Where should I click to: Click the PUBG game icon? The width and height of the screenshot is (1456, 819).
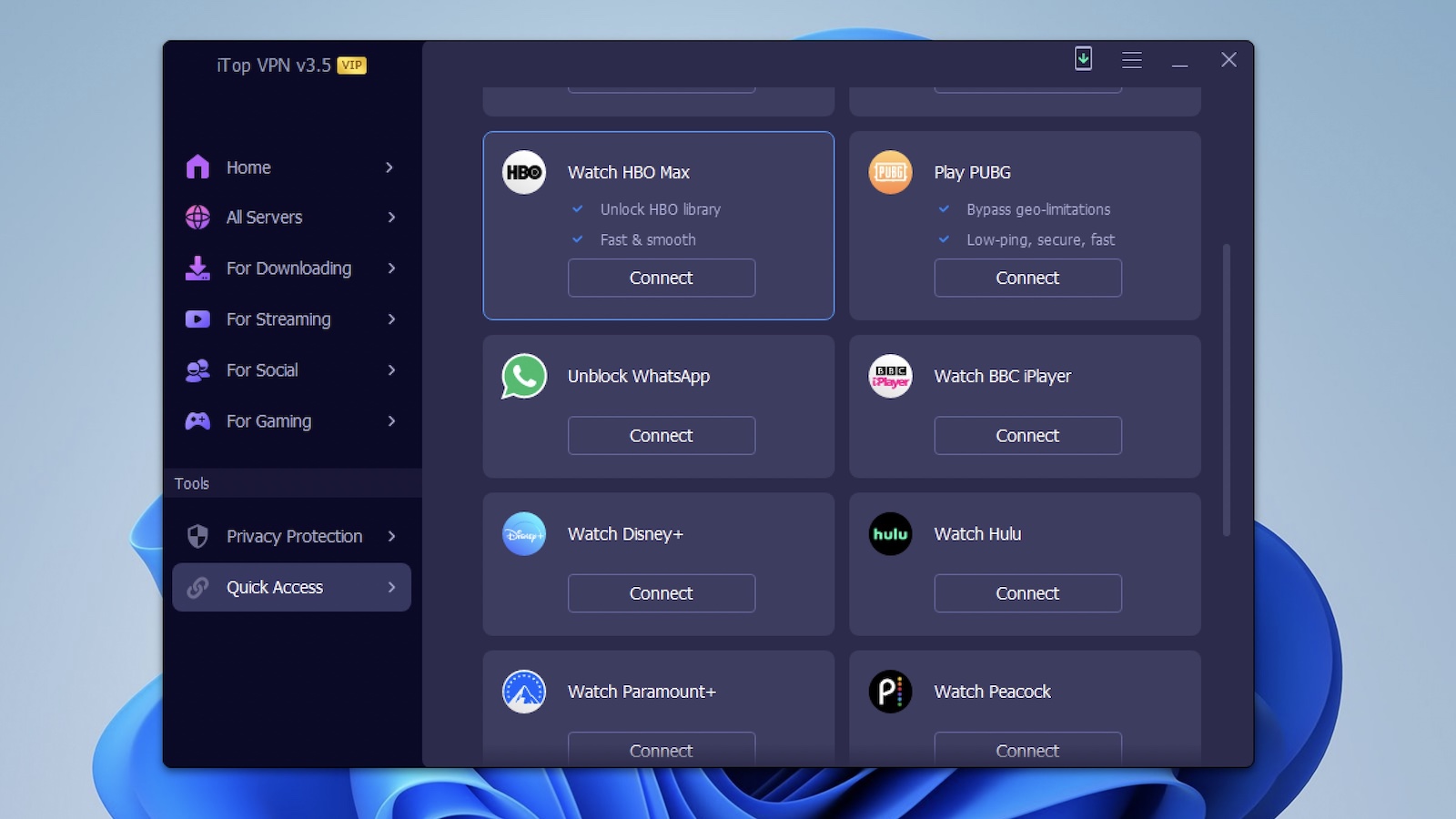pyautogui.click(x=889, y=172)
